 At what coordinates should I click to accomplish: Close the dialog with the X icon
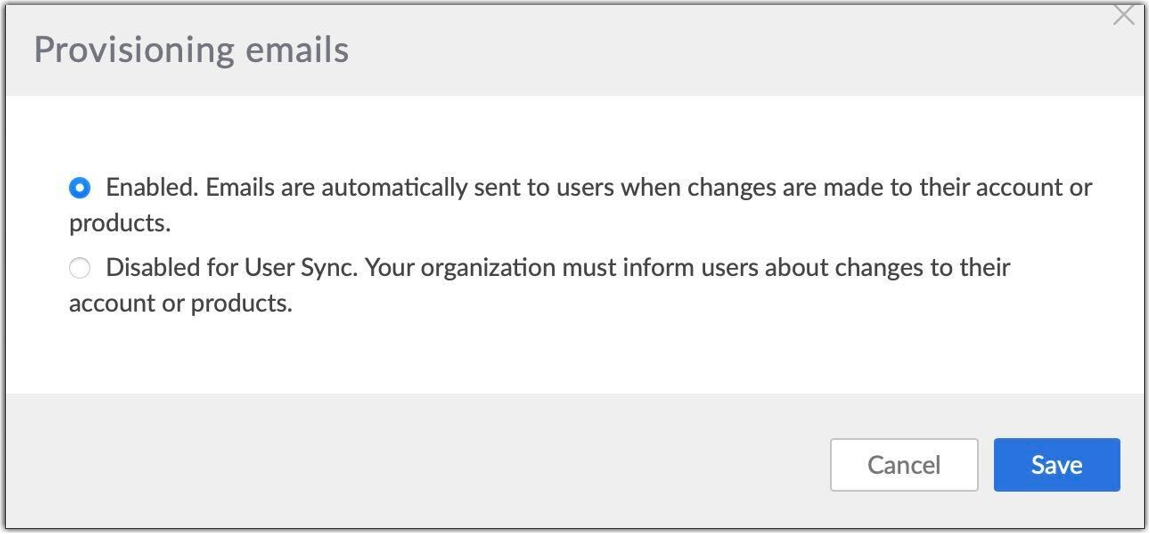pos(1124,17)
